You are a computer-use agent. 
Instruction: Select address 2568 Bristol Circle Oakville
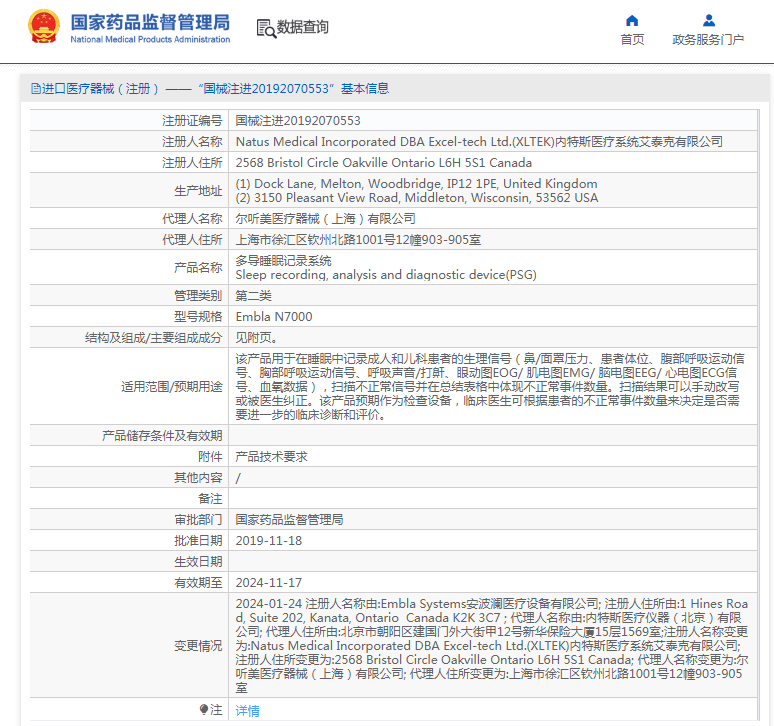point(384,162)
